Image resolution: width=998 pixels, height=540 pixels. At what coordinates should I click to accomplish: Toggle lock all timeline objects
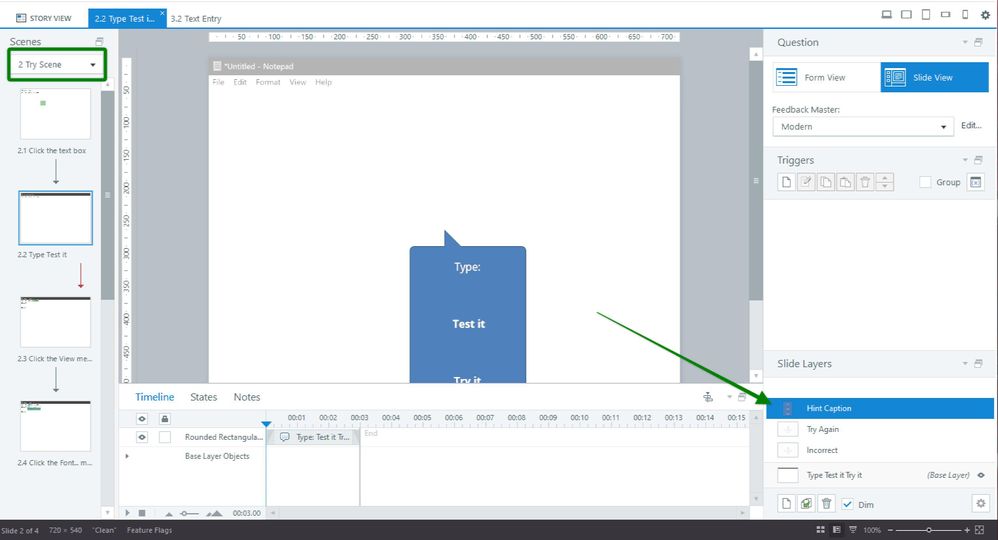click(165, 418)
